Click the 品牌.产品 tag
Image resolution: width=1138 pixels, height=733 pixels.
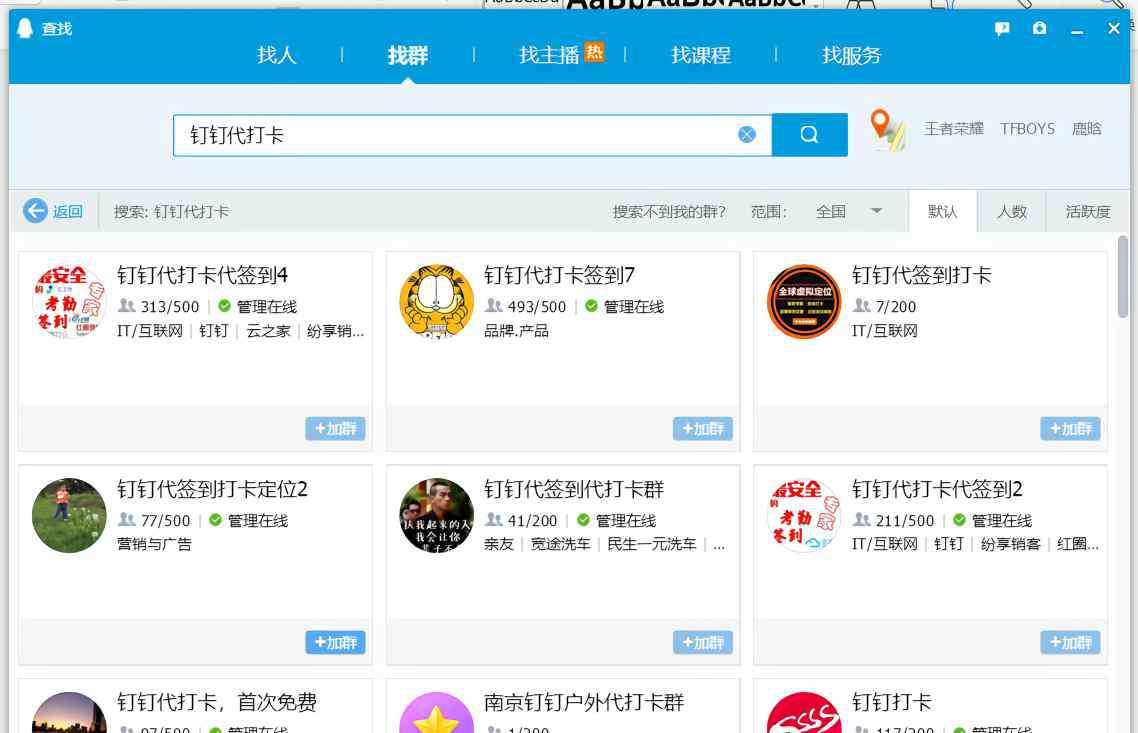click(x=516, y=331)
